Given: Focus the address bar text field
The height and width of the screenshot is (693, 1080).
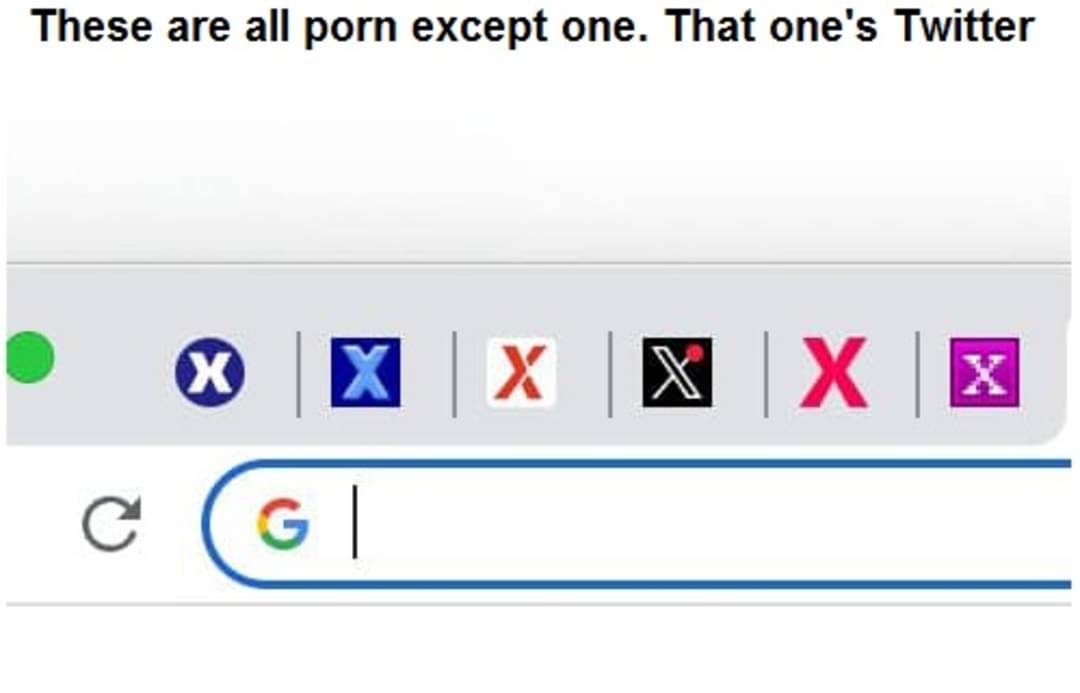Looking at the screenshot, I should click(x=637, y=524).
